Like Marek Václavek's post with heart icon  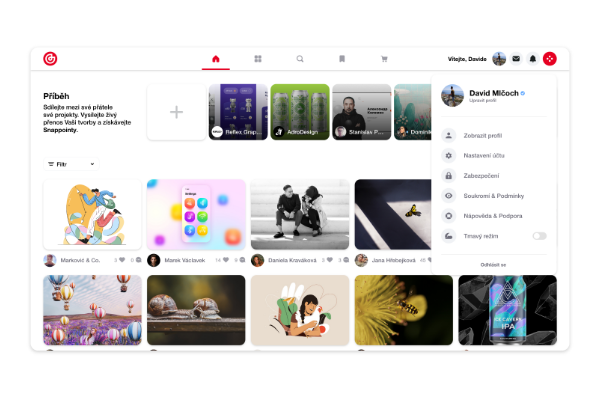(225, 260)
